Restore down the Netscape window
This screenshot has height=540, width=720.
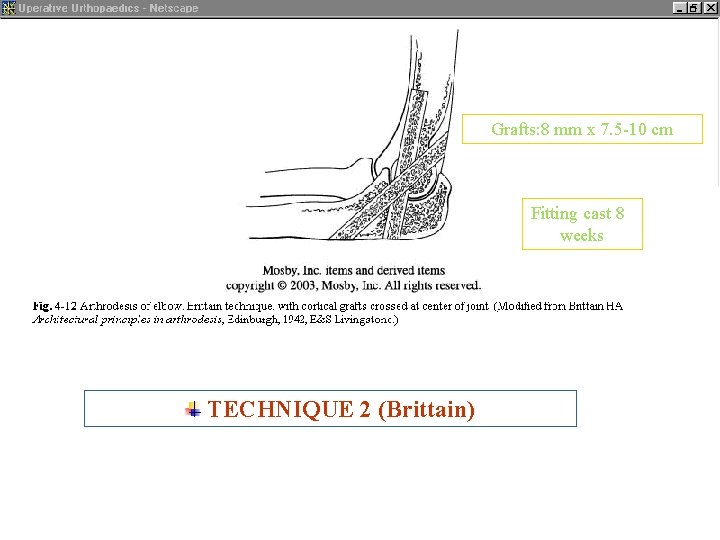click(693, 8)
